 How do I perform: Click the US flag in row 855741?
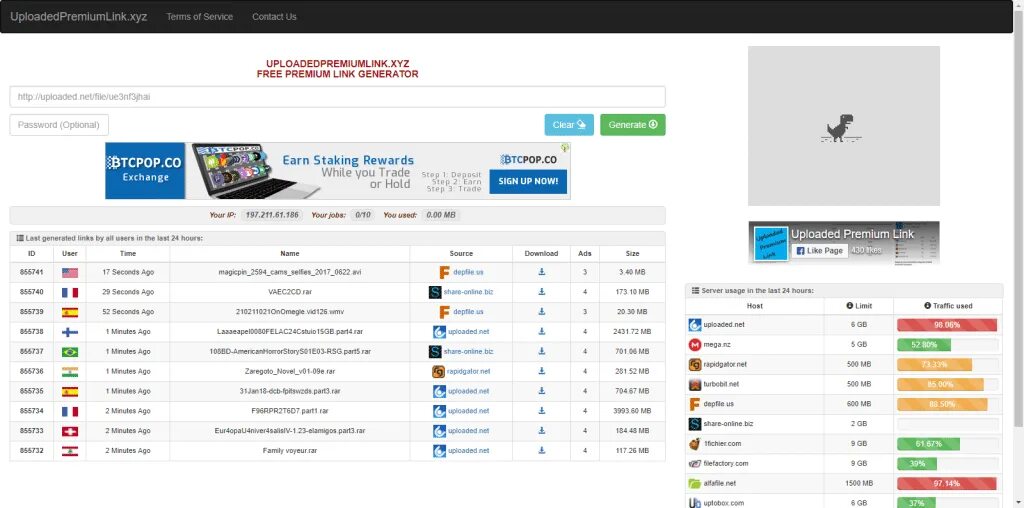[70, 273]
